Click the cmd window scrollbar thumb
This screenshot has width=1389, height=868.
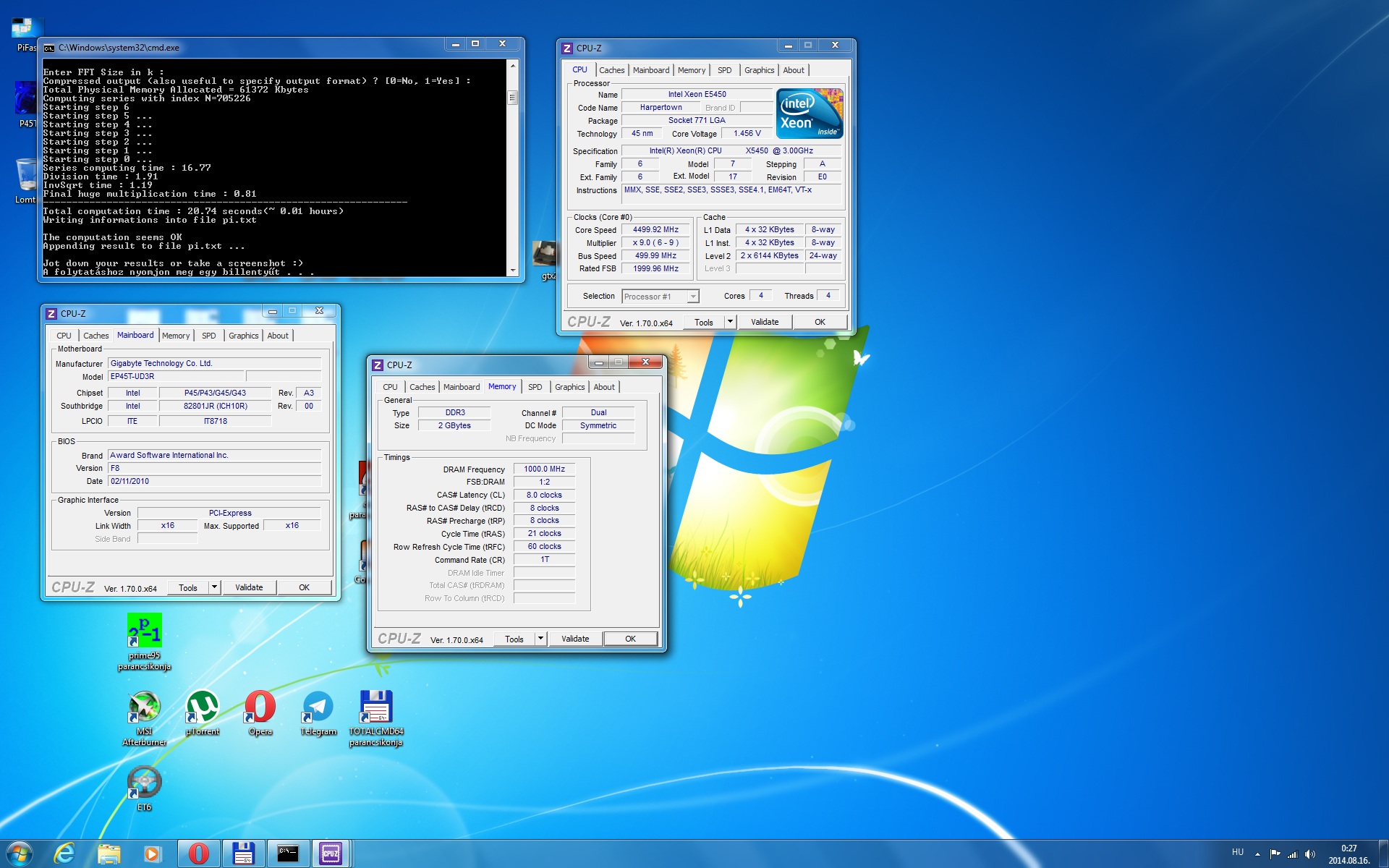tap(513, 97)
